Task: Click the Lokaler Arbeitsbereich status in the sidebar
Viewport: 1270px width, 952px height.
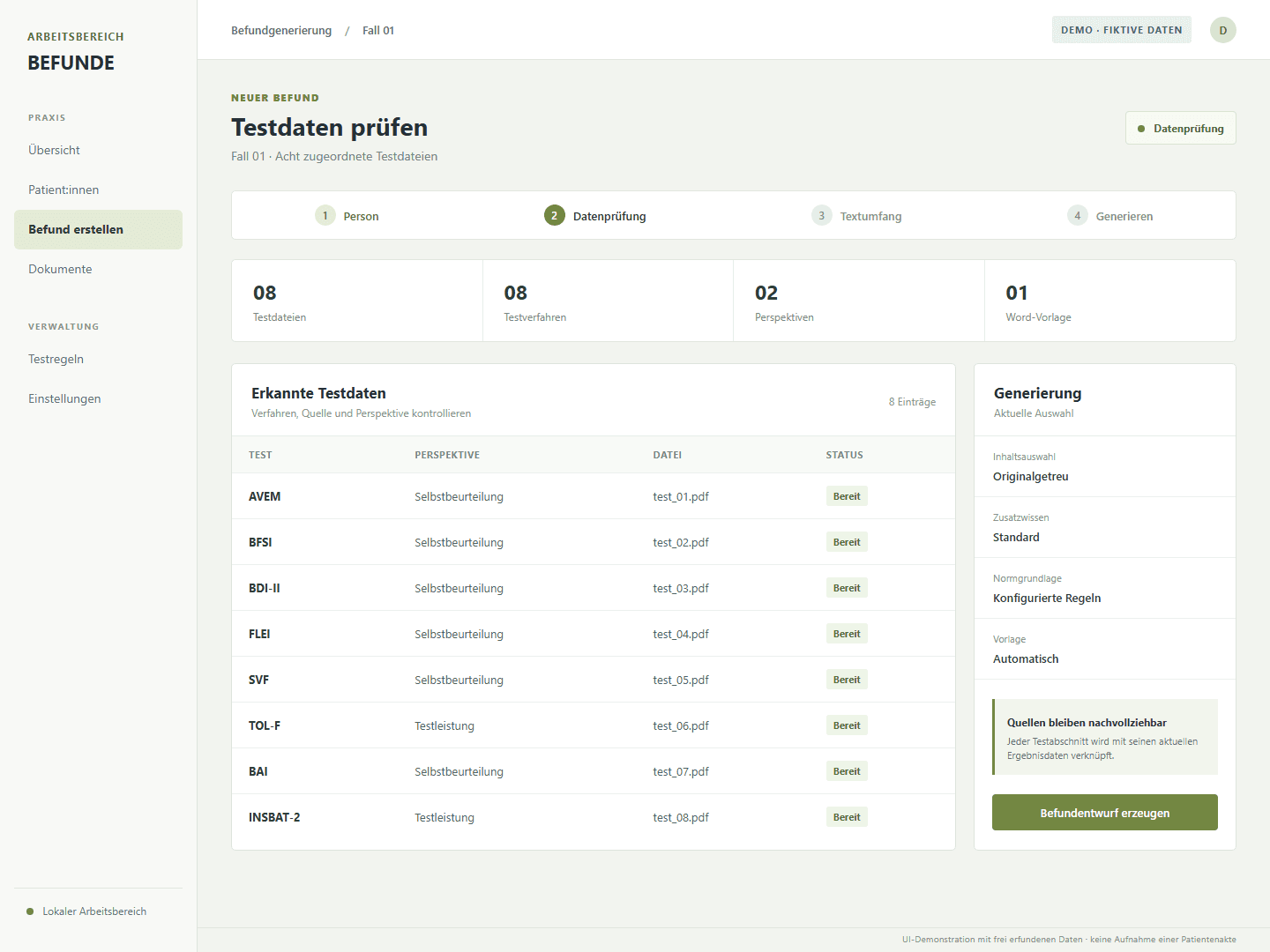Action: click(x=87, y=911)
